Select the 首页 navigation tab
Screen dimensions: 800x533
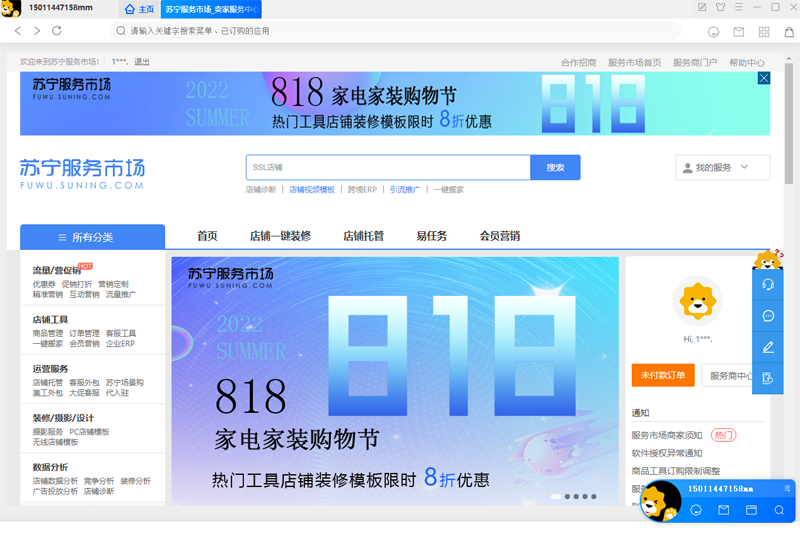click(207, 236)
